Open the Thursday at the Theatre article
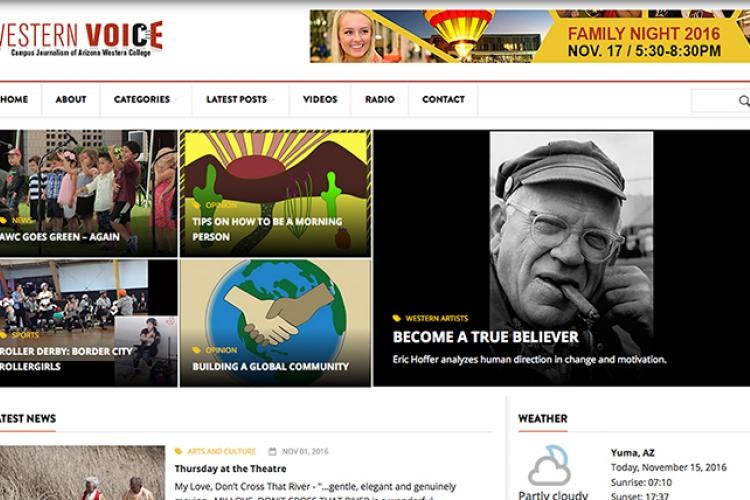Viewport: 750px width, 500px height. (231, 469)
